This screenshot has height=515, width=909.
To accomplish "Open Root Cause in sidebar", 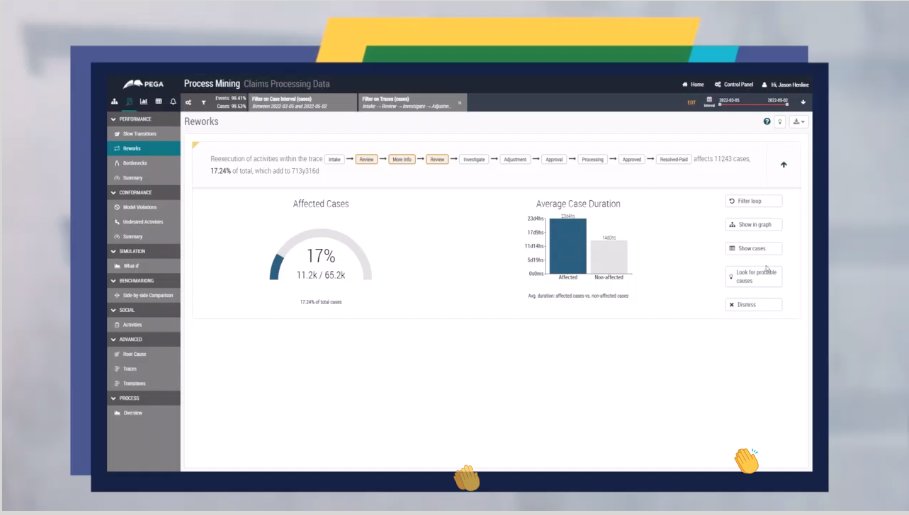I will click(144, 354).
